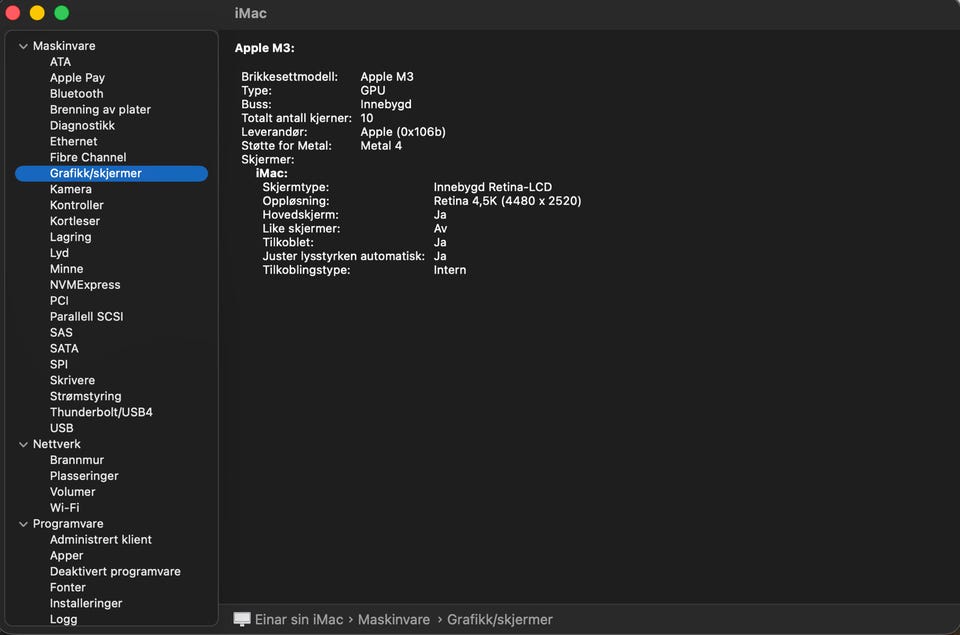
Task: Select Brenning av plater
Action: click(100, 110)
